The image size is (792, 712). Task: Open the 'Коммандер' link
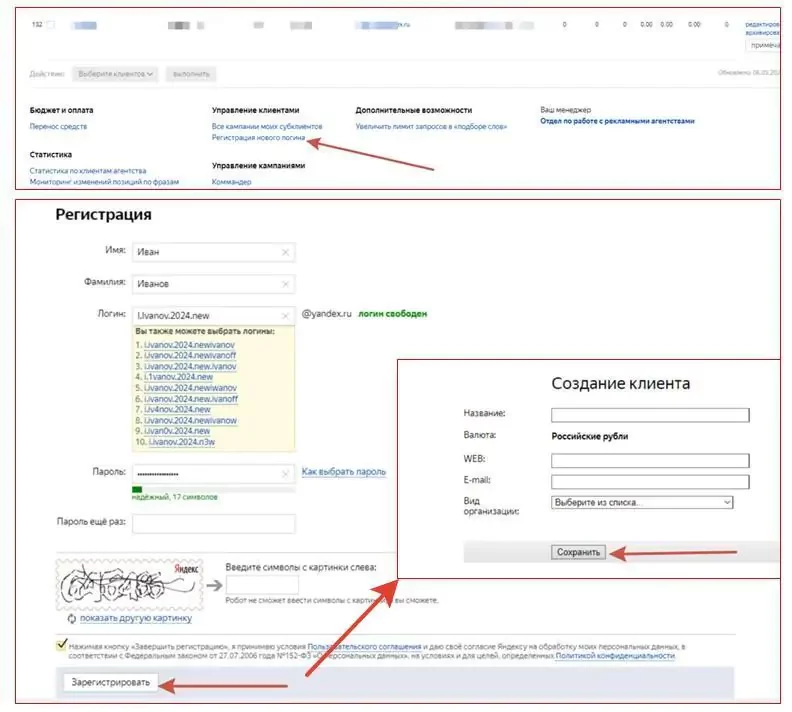(231, 182)
